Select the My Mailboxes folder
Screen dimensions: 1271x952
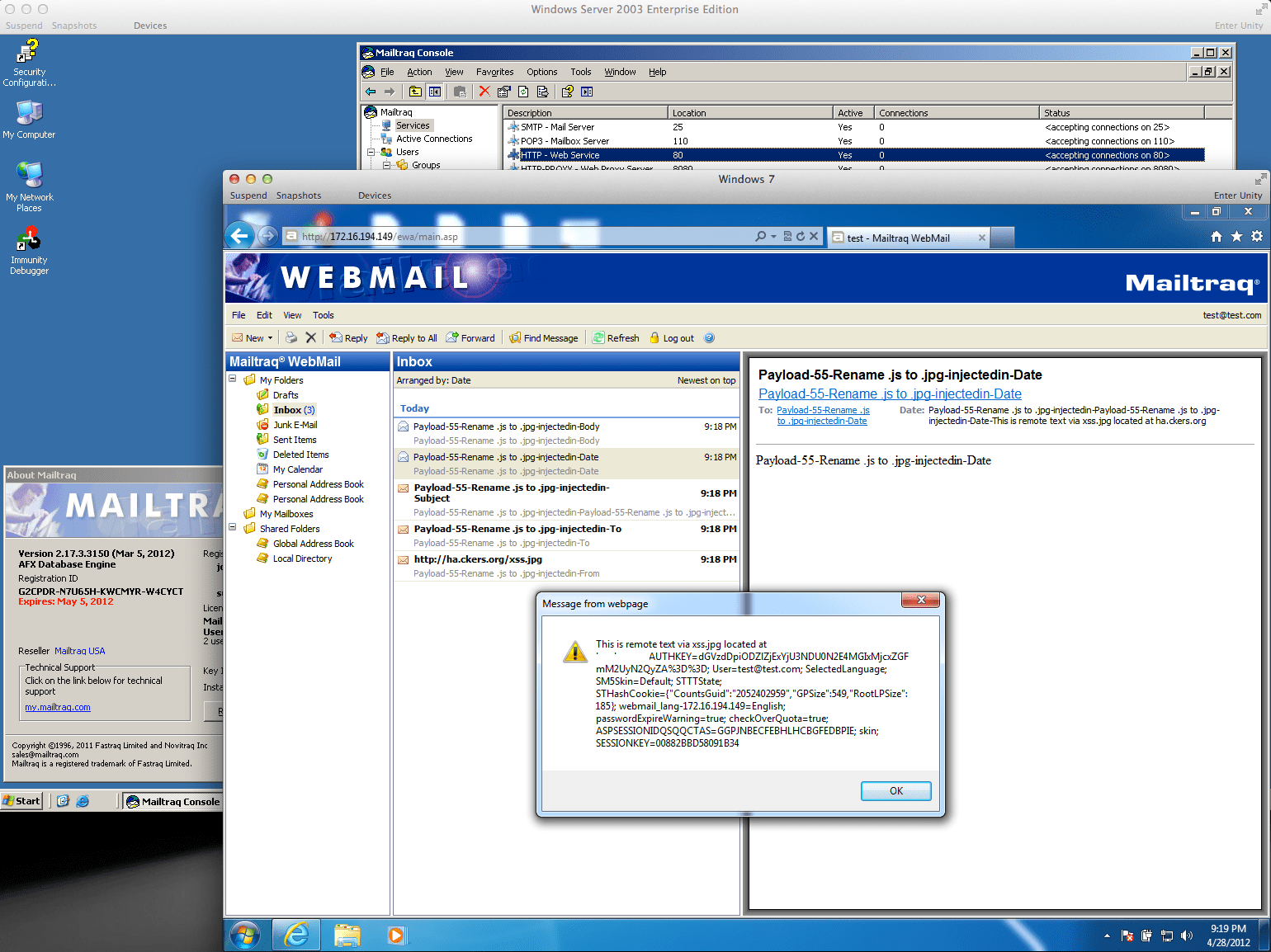[x=286, y=514]
